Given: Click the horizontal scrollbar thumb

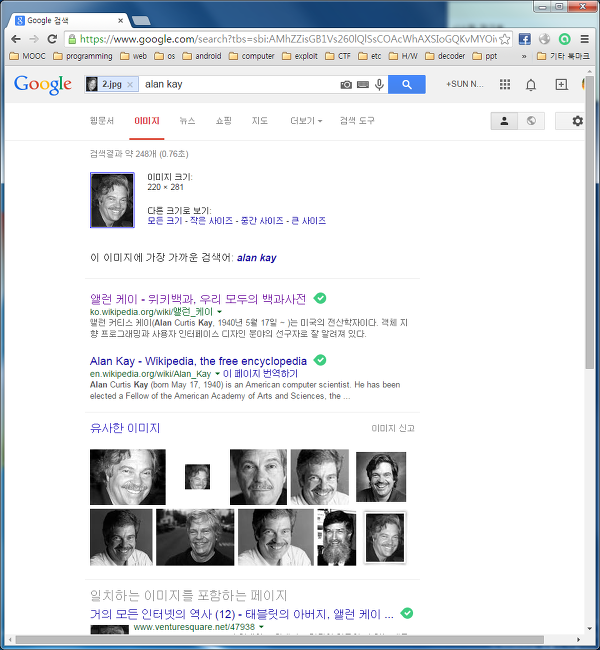Looking at the screenshot, I should click(280, 640).
